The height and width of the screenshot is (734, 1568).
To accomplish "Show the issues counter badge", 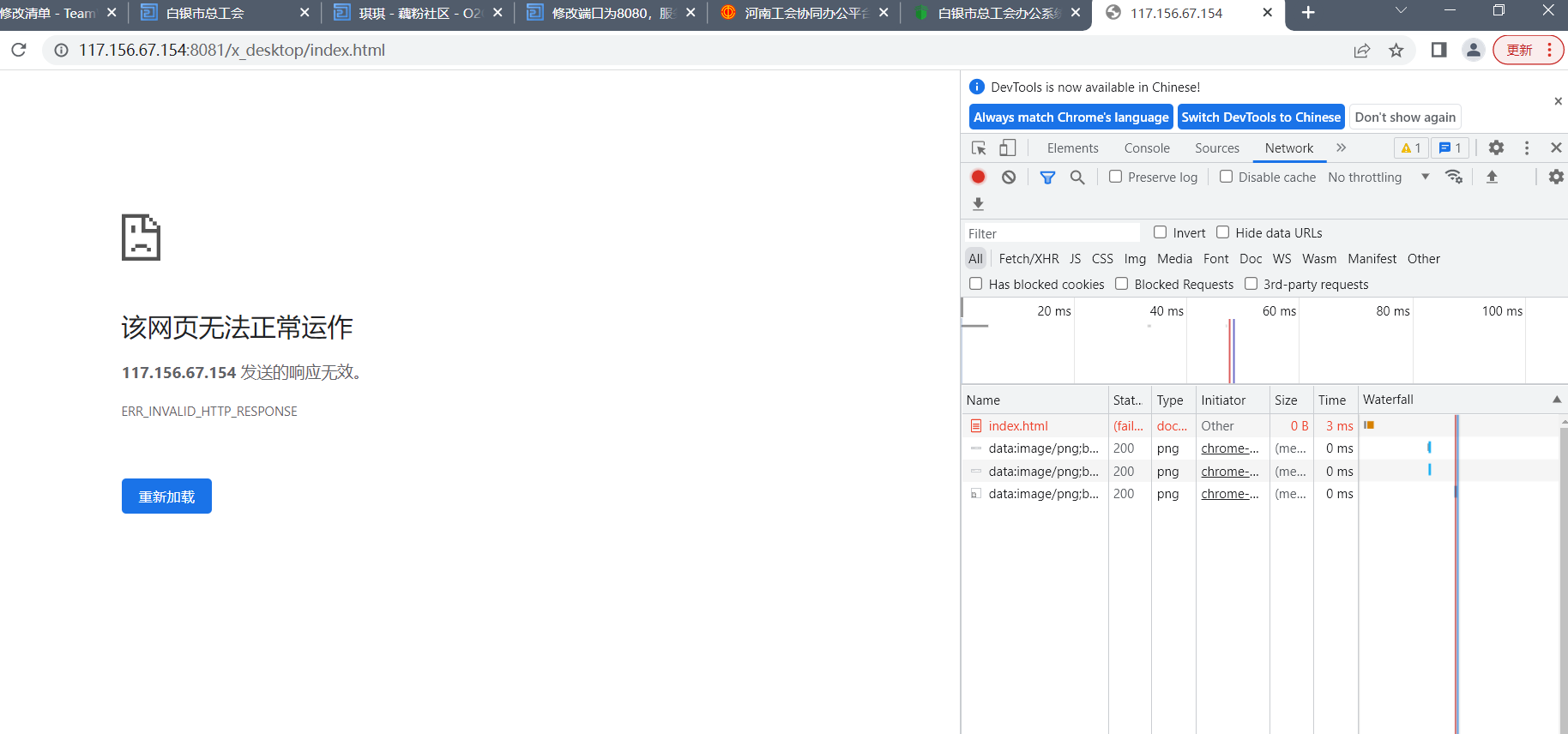I will click(x=1450, y=147).
